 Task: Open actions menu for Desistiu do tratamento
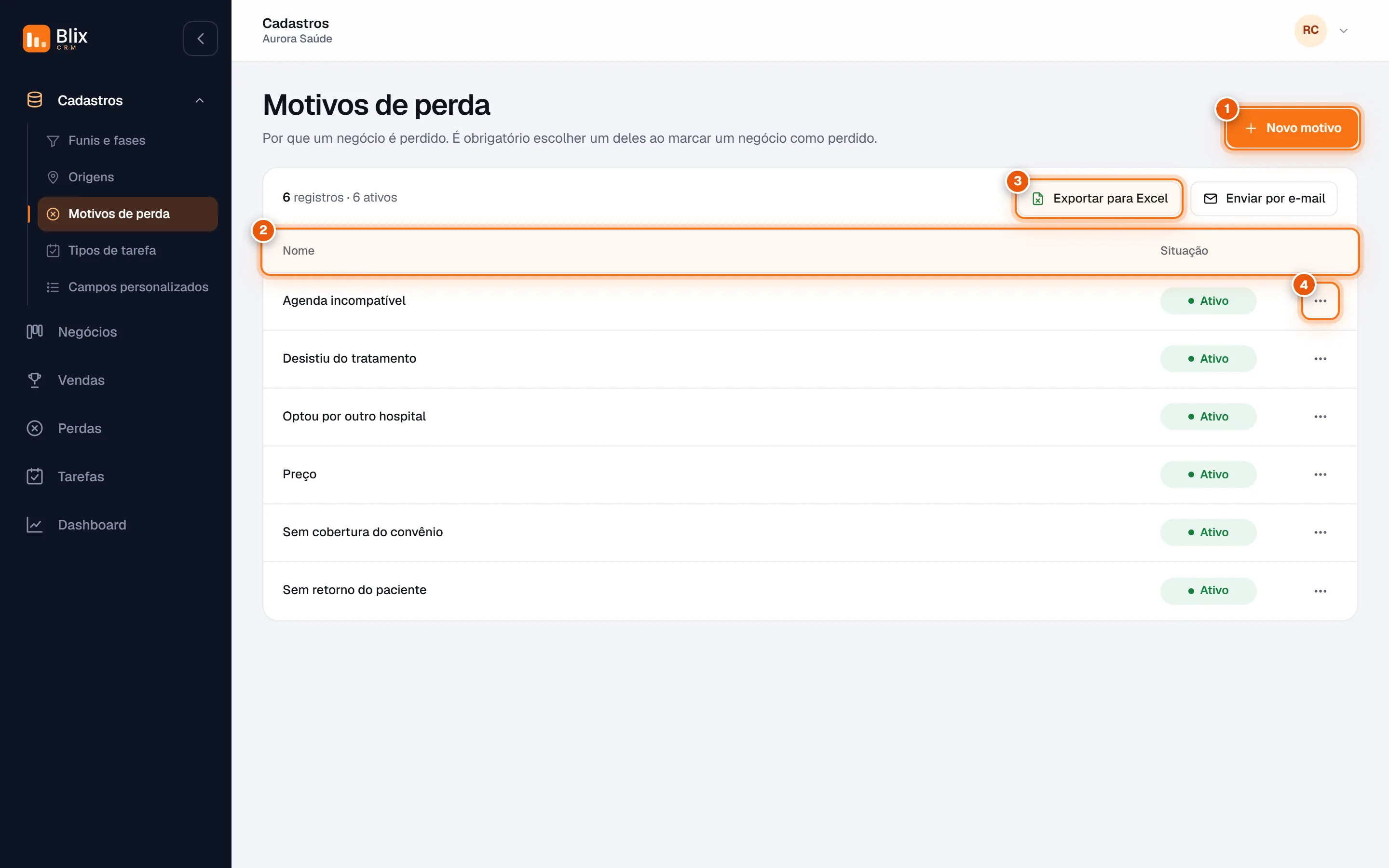click(1320, 359)
